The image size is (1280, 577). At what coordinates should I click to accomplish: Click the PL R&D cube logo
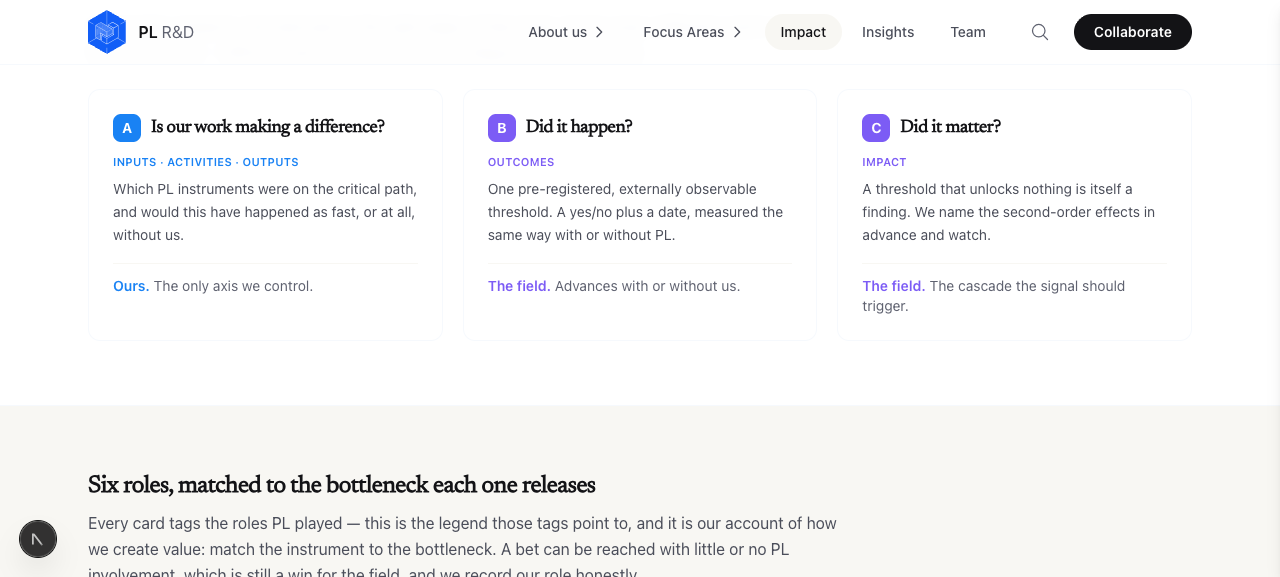(107, 32)
